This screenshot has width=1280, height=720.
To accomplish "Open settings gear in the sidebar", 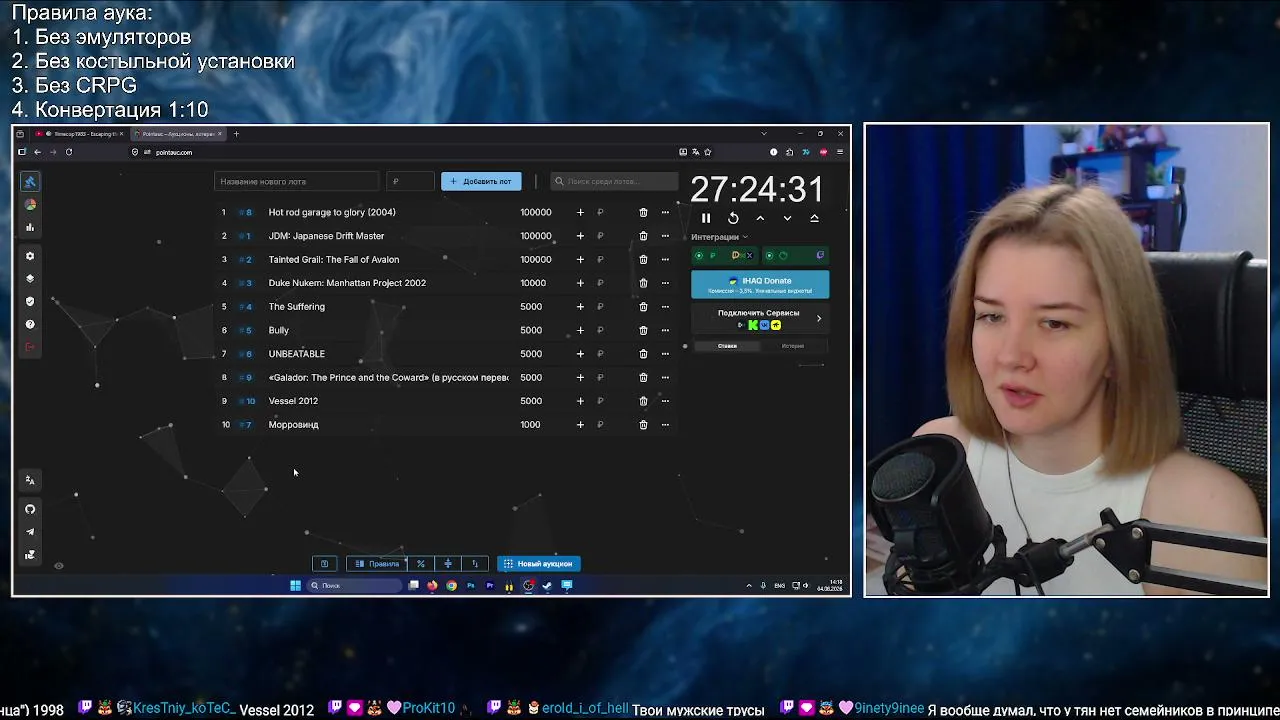I will click(x=30, y=256).
